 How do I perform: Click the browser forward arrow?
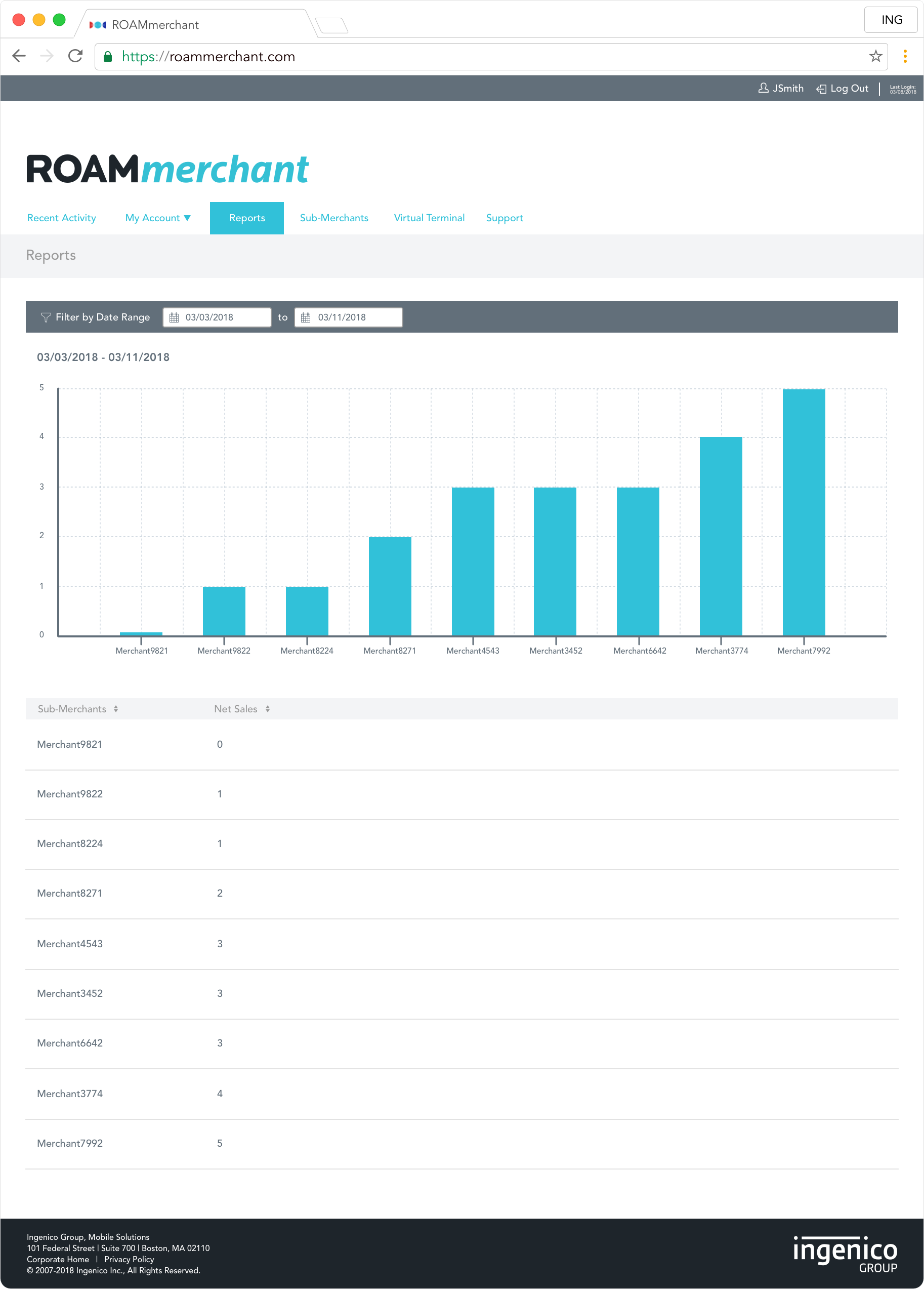(47, 56)
